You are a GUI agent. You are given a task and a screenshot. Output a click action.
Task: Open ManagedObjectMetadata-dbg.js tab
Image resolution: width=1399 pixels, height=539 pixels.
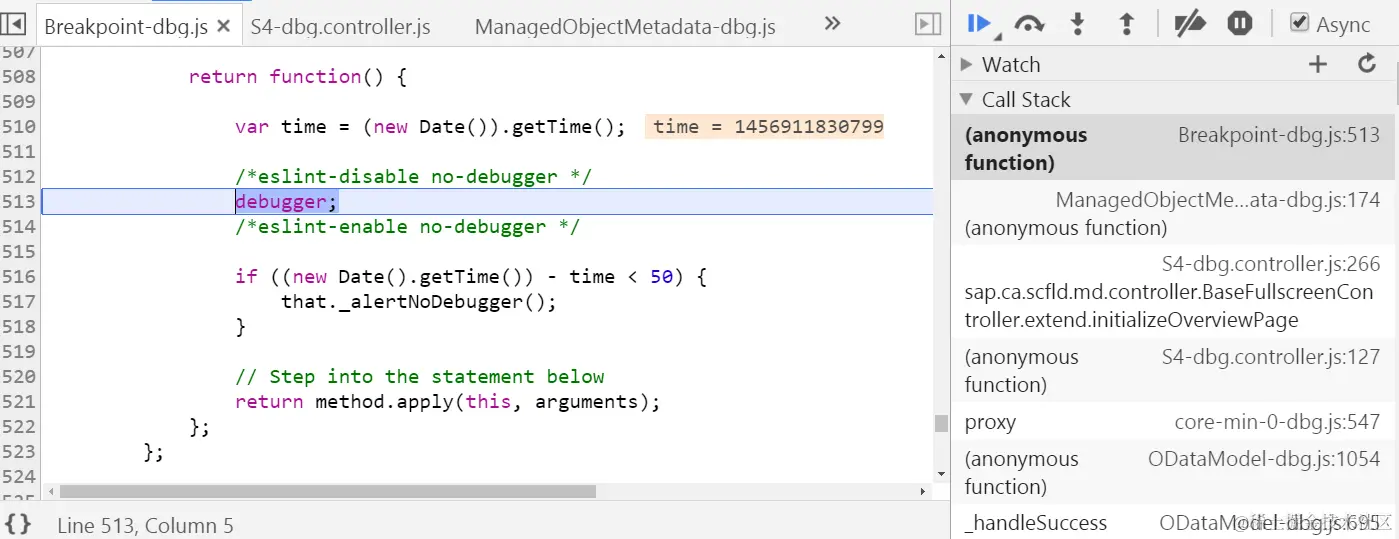[x=625, y=27]
